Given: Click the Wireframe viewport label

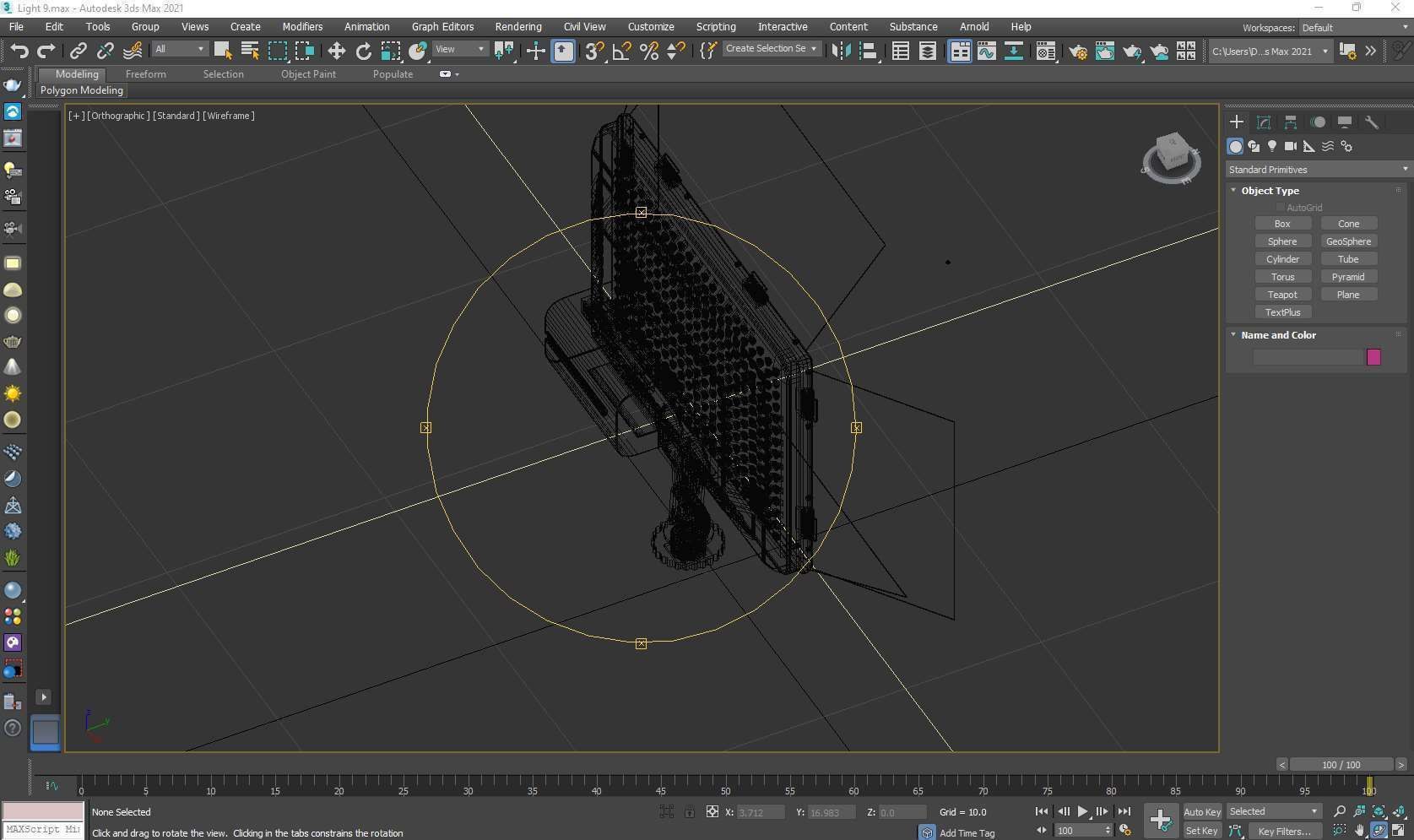Looking at the screenshot, I should pyautogui.click(x=229, y=116).
